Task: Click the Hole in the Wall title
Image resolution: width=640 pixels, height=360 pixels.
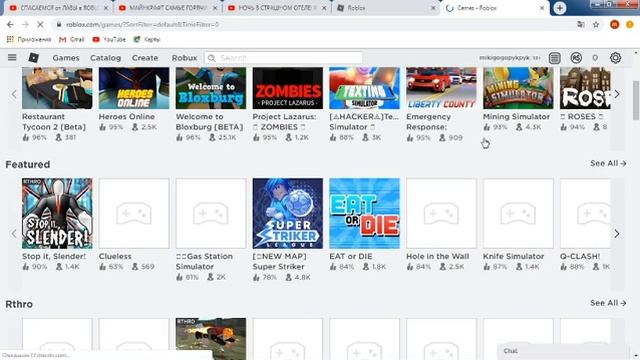Action: [438, 256]
